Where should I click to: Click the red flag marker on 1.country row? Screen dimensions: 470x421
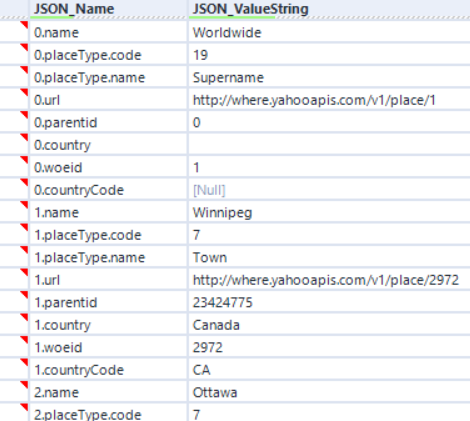point(24,317)
